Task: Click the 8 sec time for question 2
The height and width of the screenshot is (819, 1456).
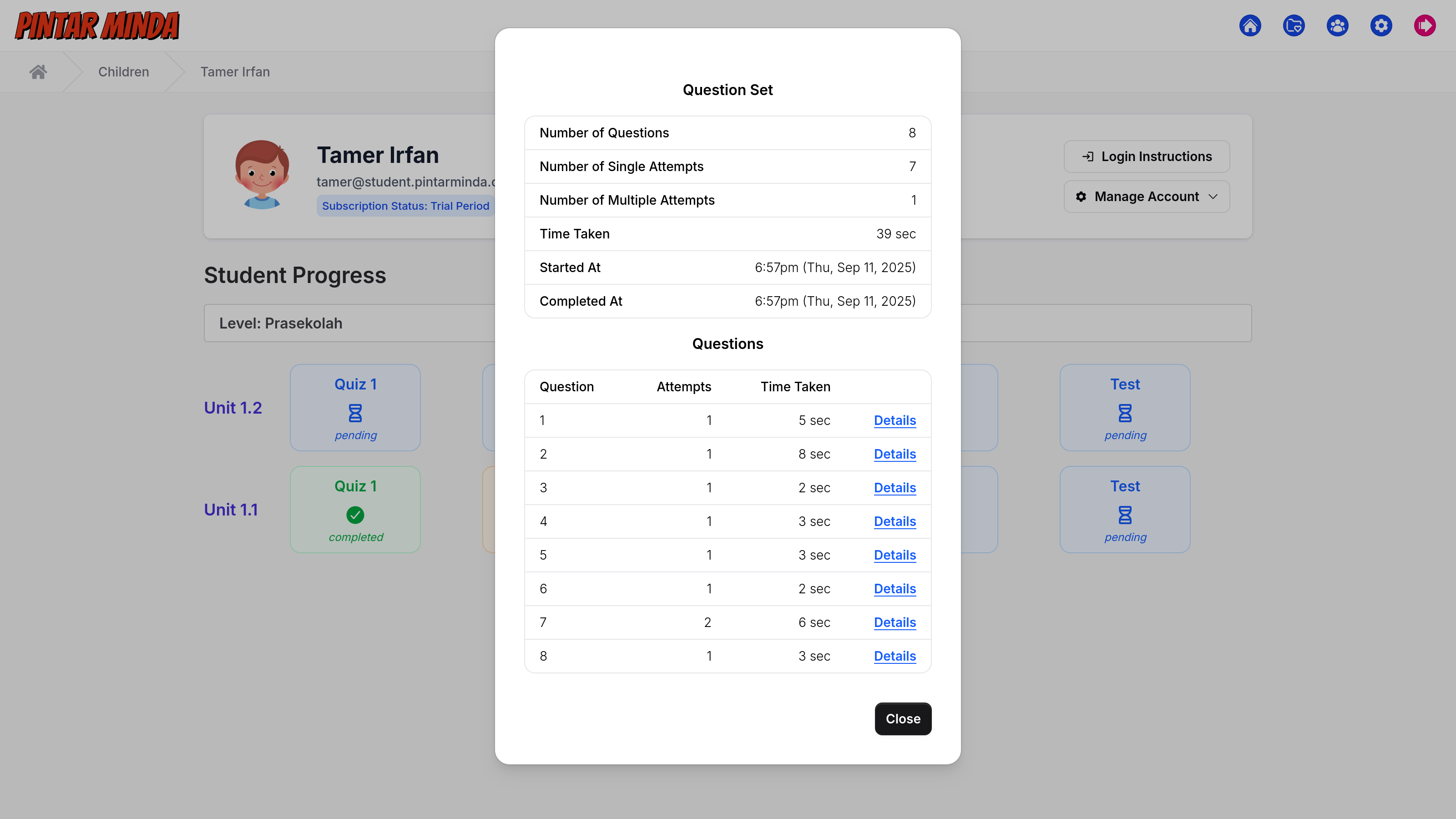Action: point(814,454)
